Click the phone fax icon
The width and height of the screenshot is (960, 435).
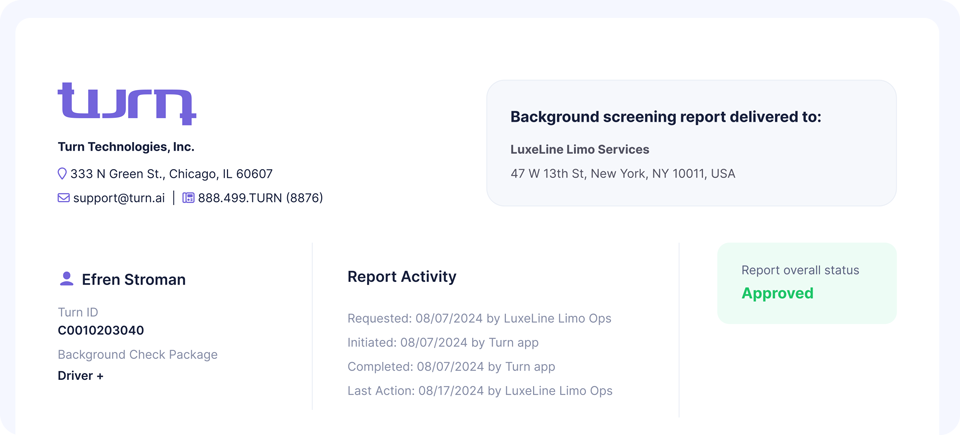pyautogui.click(x=188, y=198)
